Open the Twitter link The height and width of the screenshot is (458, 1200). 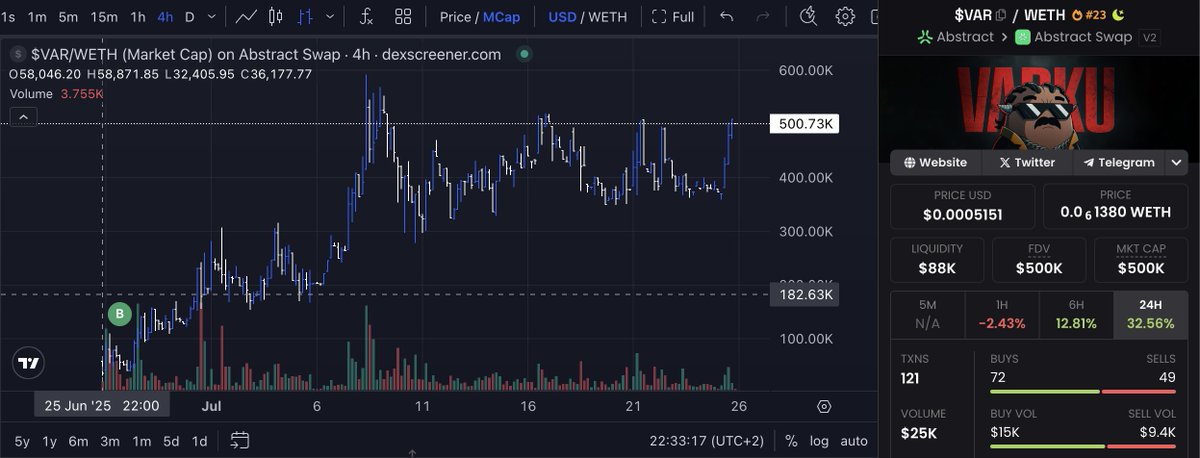(x=1027, y=162)
